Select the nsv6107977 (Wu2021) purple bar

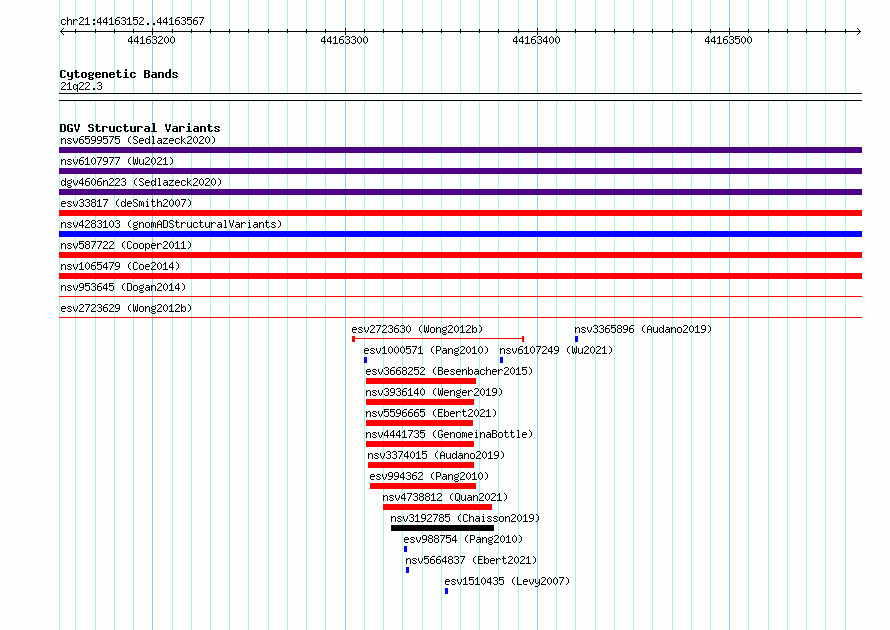(460, 171)
